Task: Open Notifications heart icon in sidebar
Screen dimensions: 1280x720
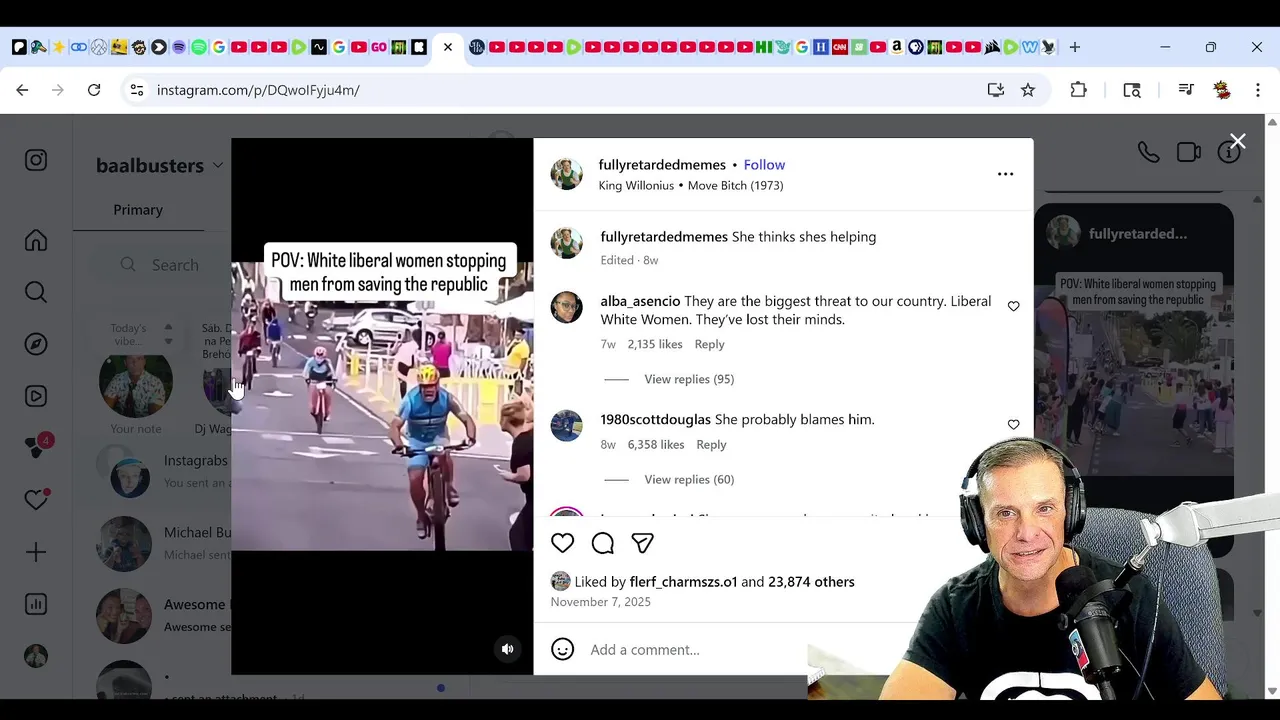Action: pos(36,500)
